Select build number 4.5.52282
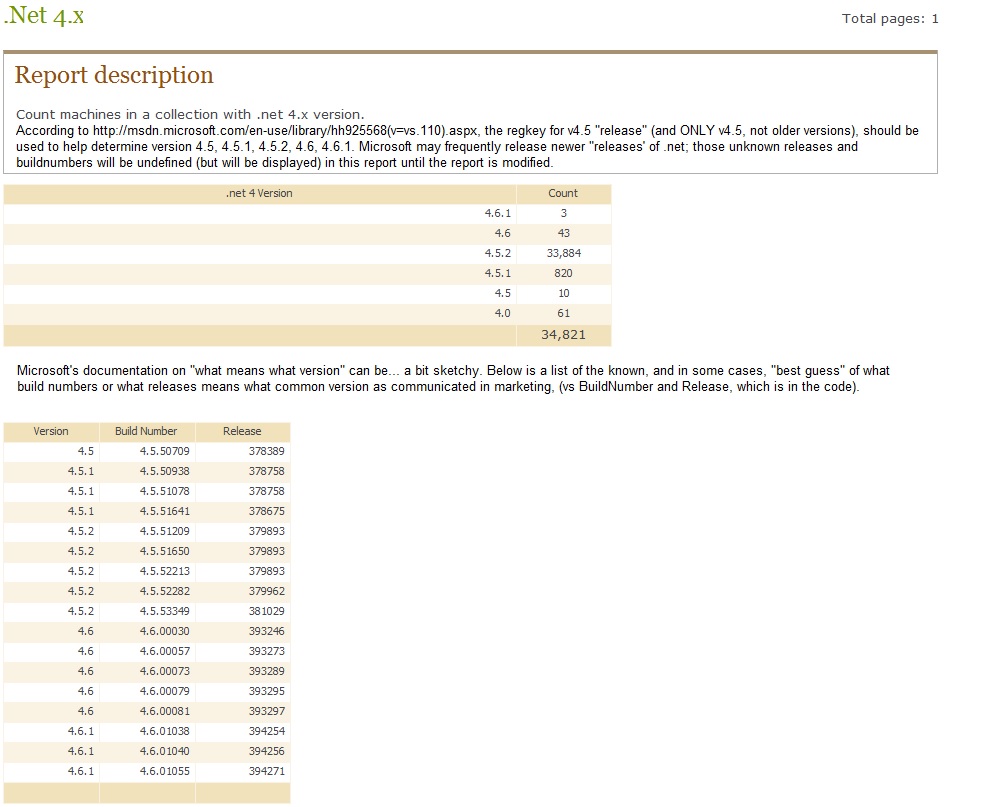 tap(164, 591)
